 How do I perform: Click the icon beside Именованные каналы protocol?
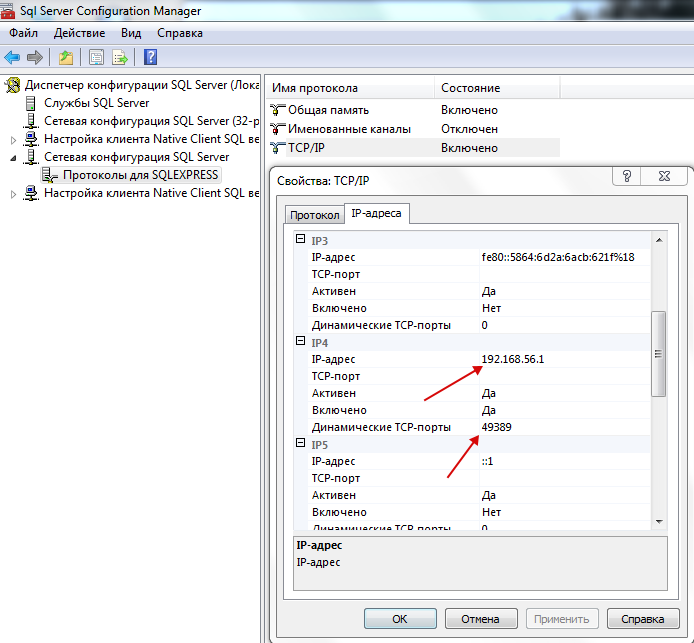tap(277, 129)
